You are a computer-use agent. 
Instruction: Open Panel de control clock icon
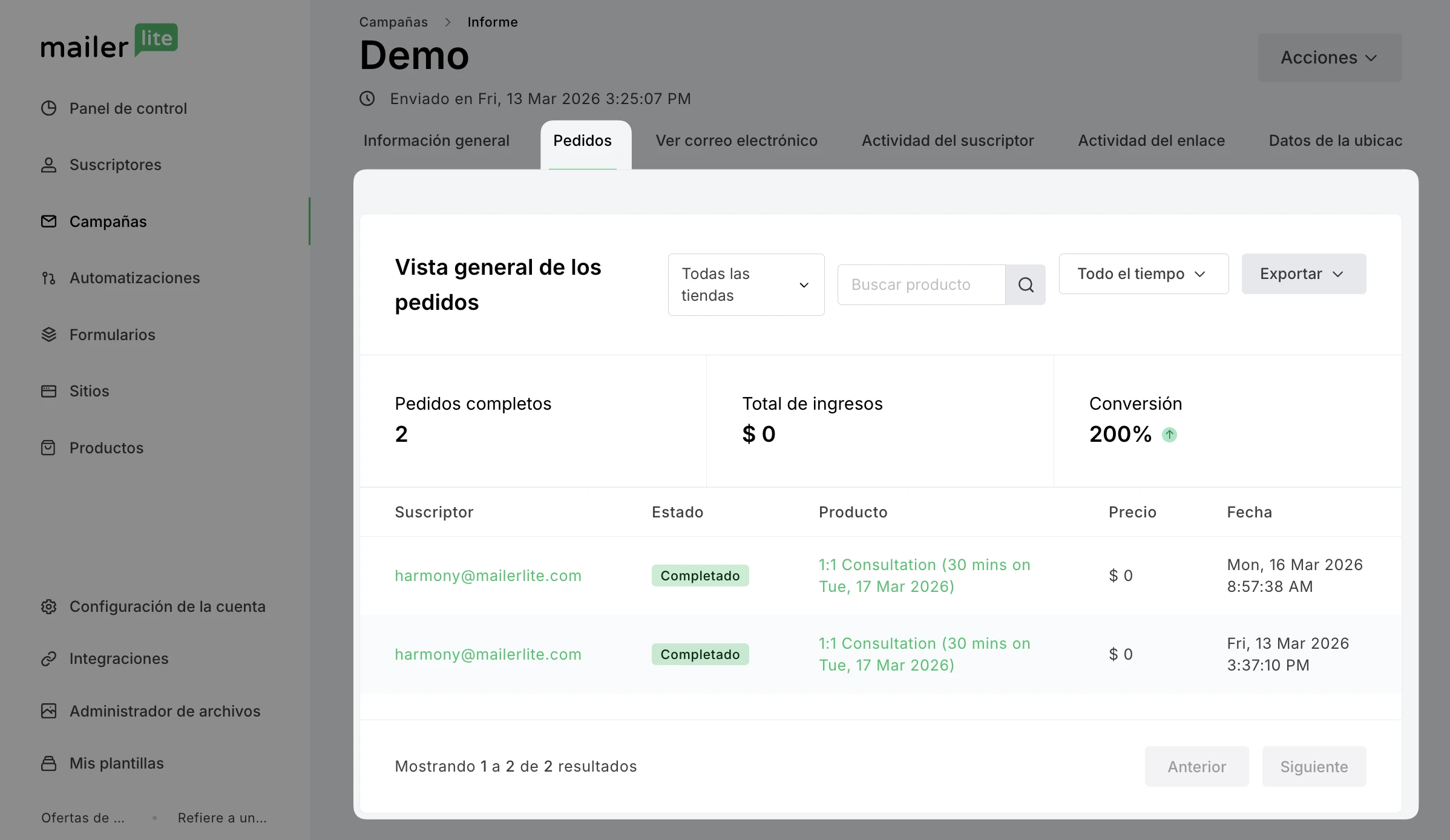(49, 108)
